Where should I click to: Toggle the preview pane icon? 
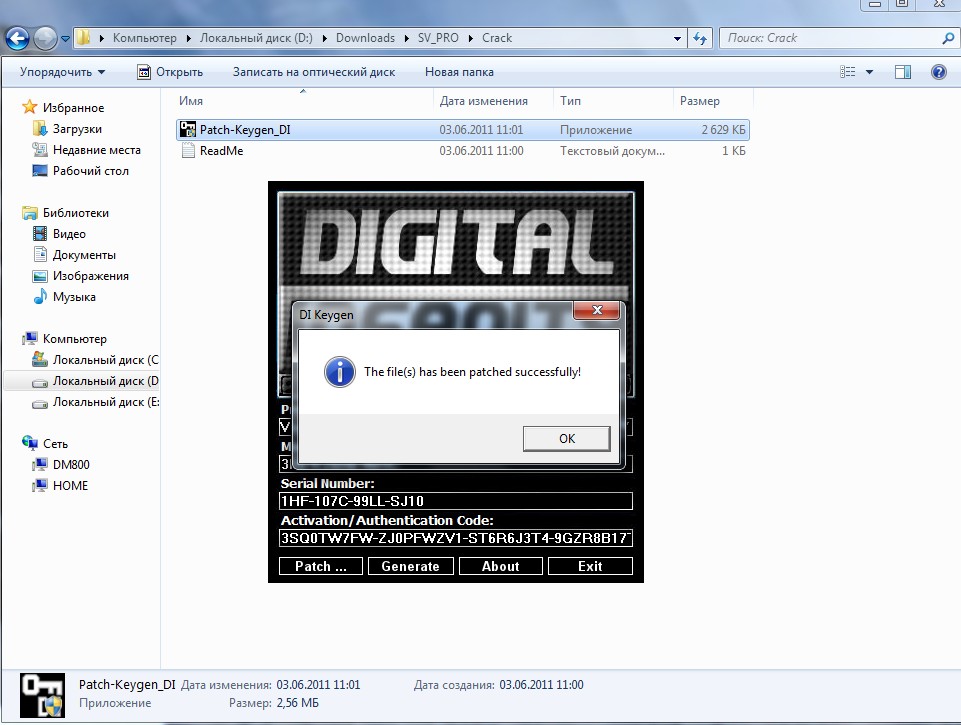tap(903, 72)
